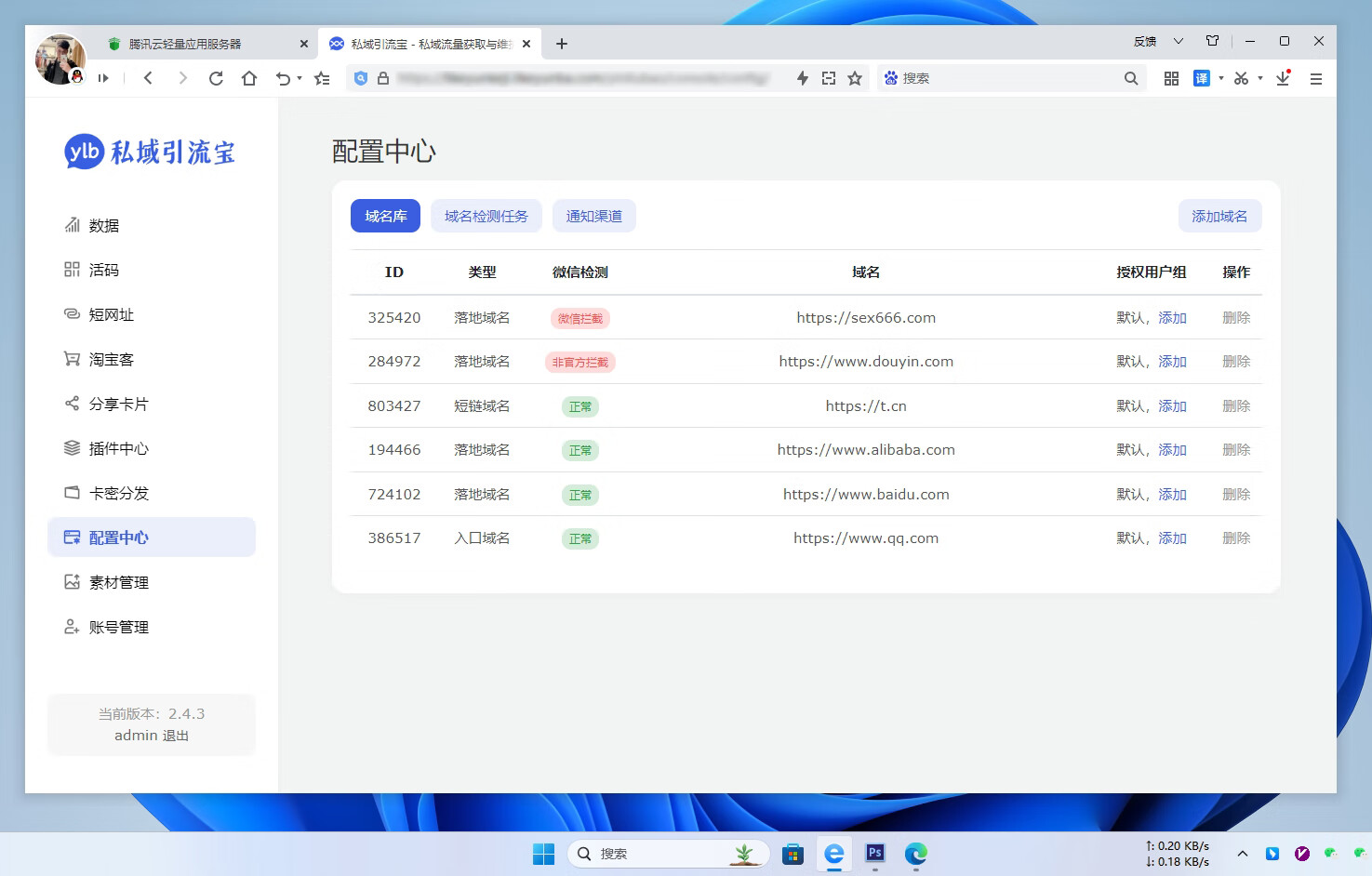
Task: Click the 添加域名 button
Action: pos(1219,215)
